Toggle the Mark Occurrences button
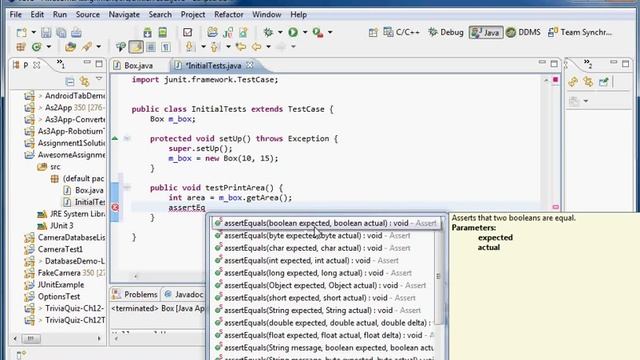640x360 pixels. [x=136, y=47]
